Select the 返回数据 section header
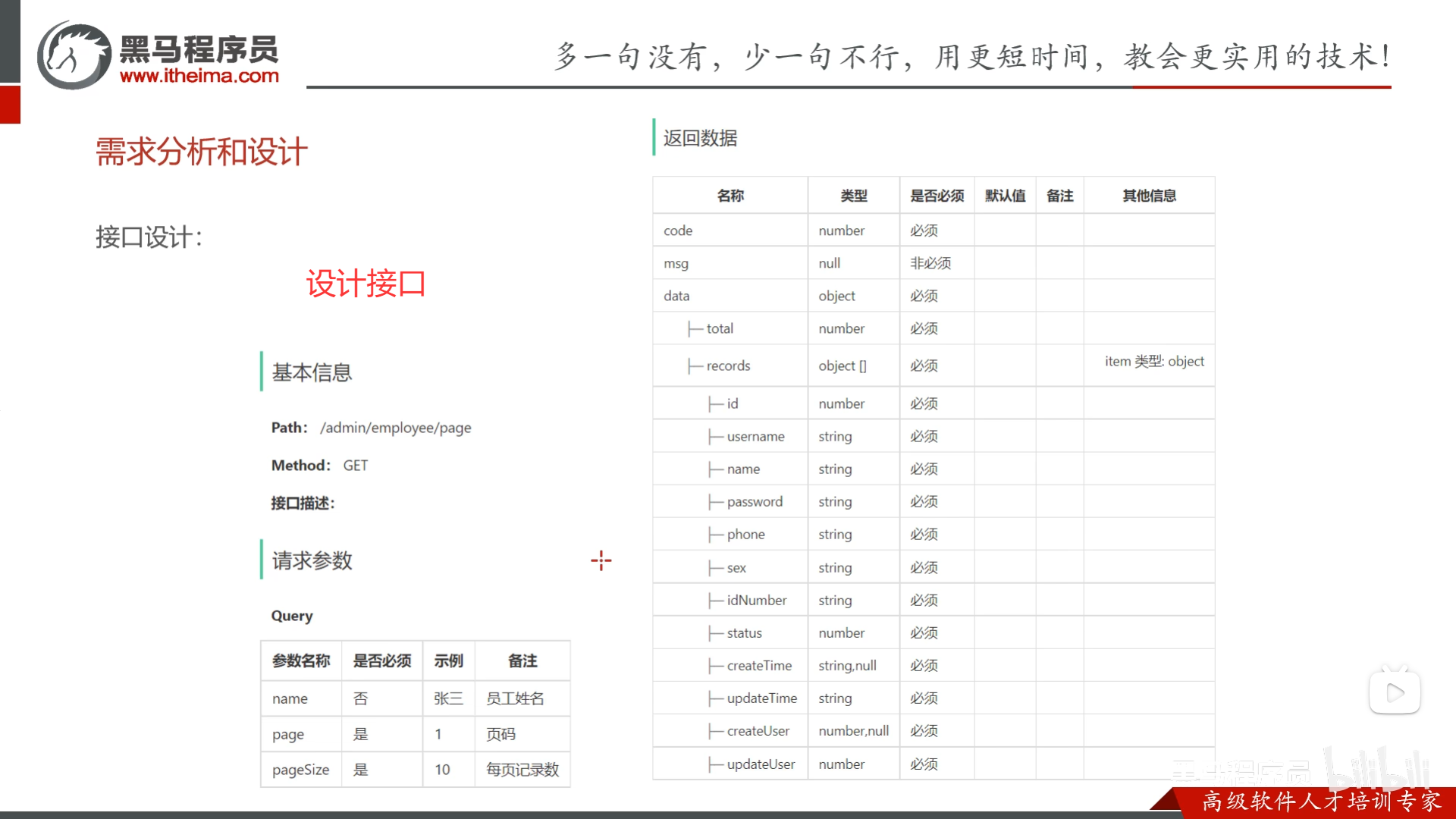The image size is (1456, 819). [x=699, y=138]
